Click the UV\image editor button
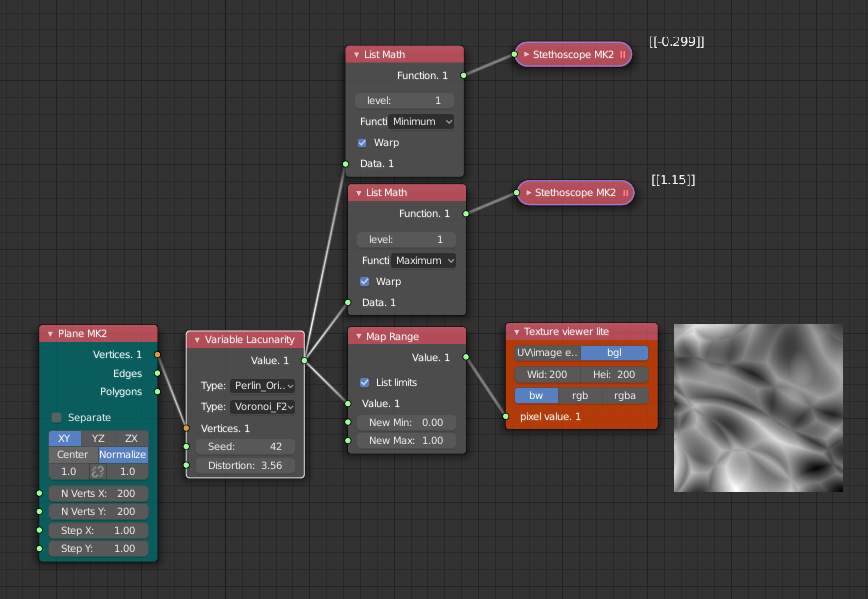 tap(547, 353)
